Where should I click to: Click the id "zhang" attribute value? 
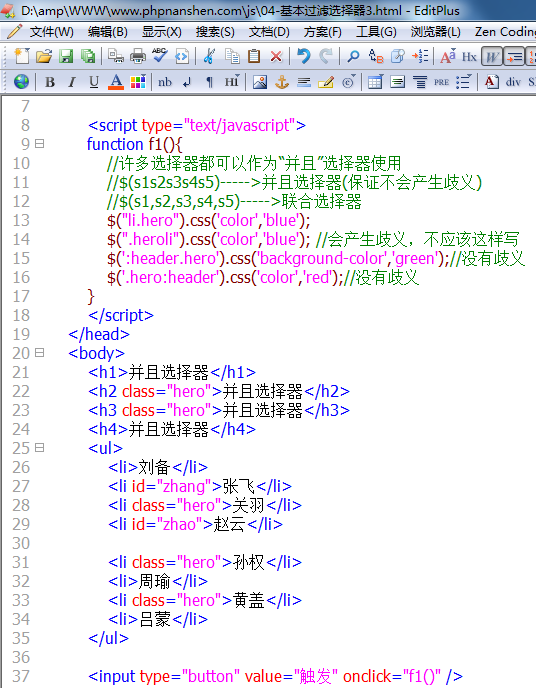click(184, 486)
